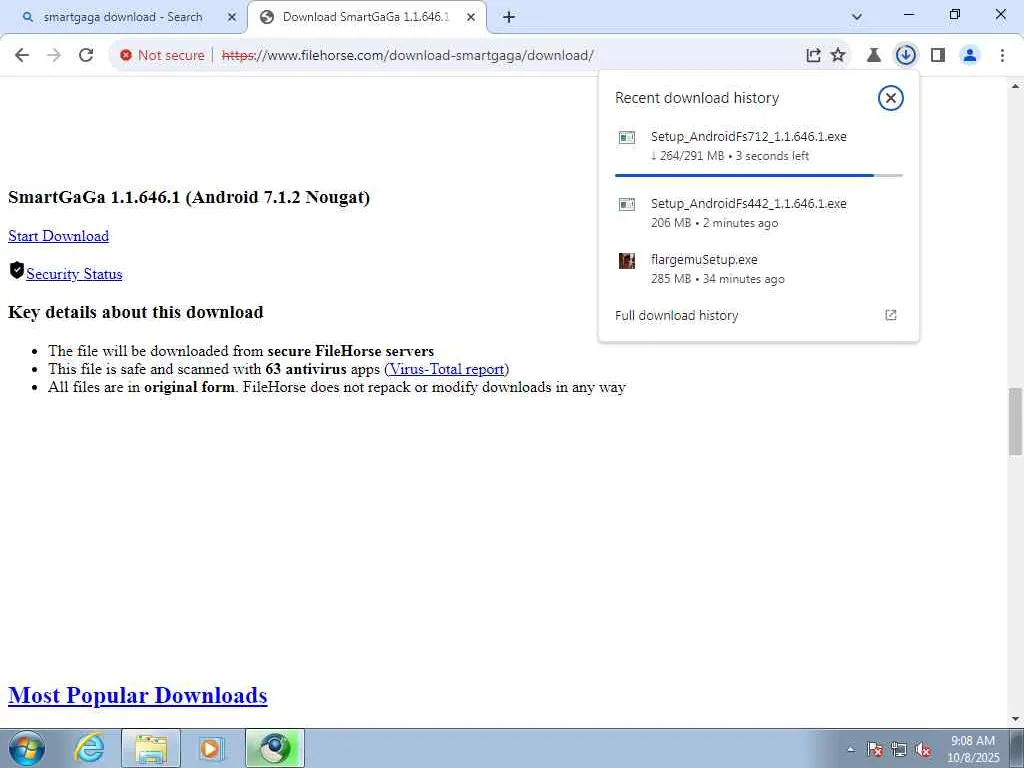
Task: Open the Virus-Total report link
Action: coord(447,369)
